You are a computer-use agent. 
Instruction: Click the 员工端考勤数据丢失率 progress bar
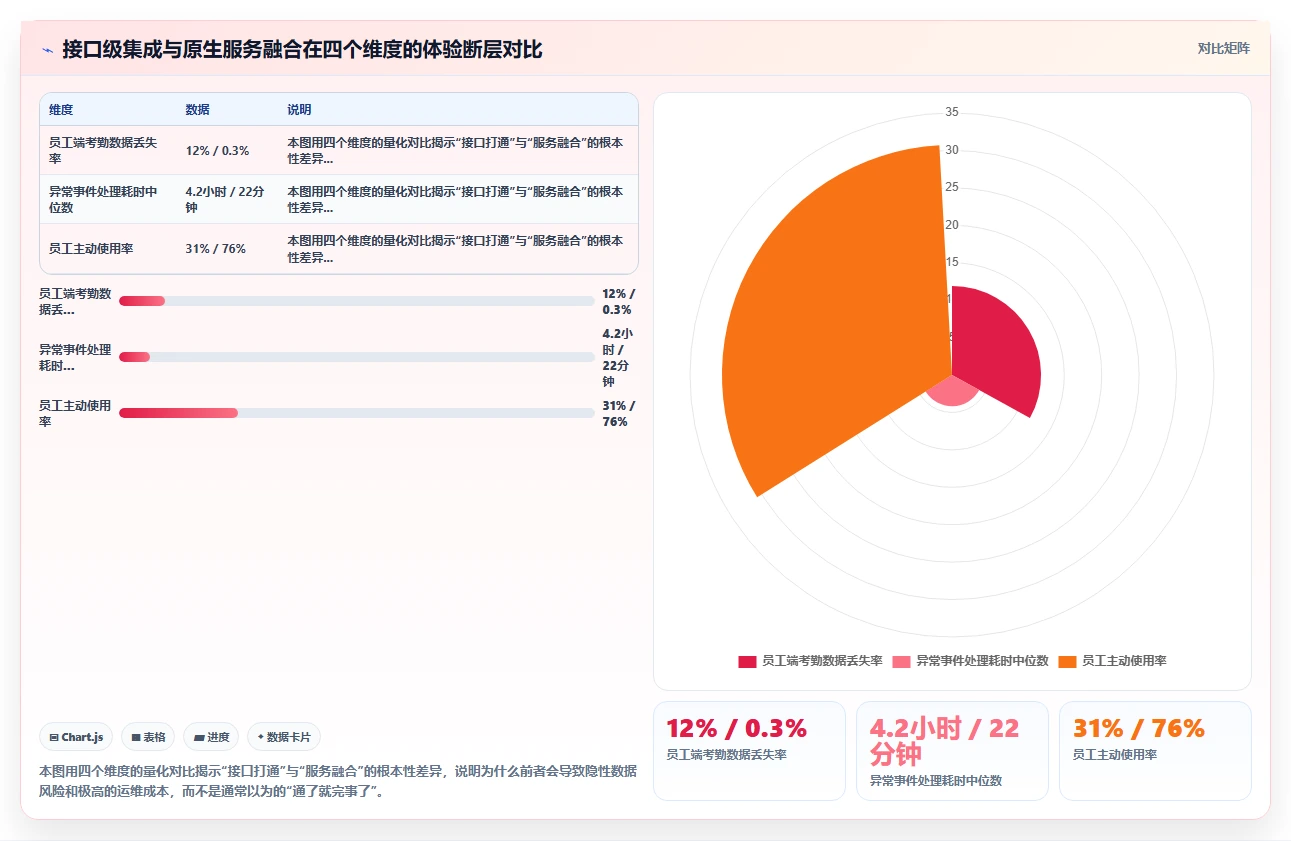(x=356, y=301)
